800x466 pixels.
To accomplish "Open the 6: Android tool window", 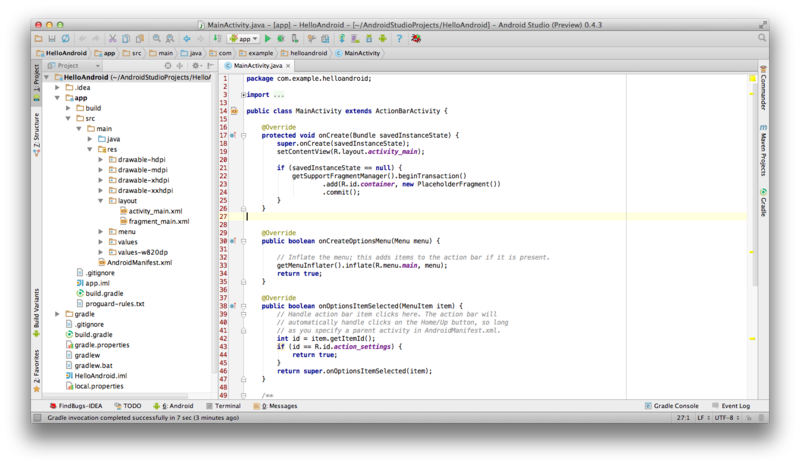I will pos(173,406).
